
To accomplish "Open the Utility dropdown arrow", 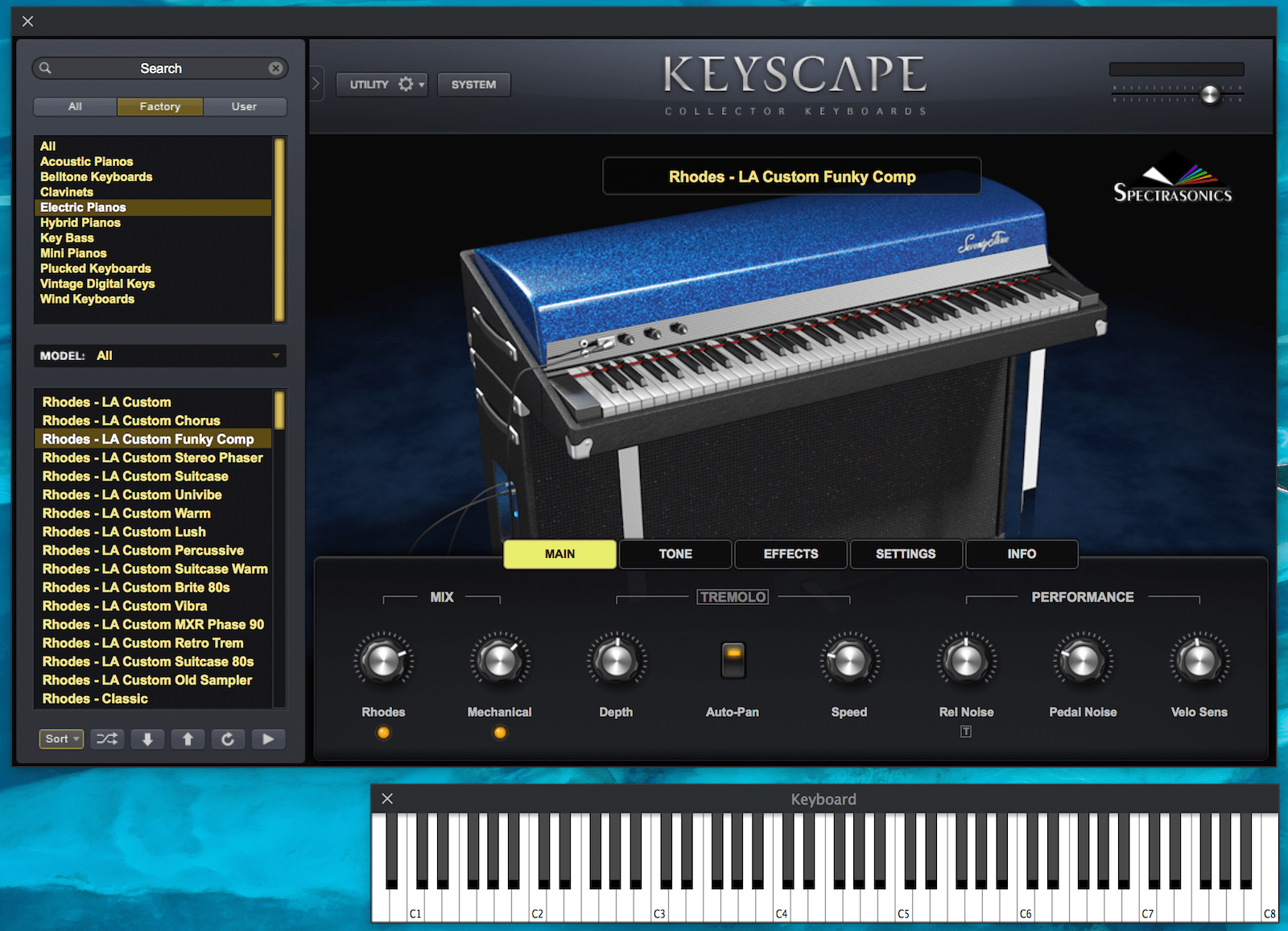I will tap(422, 85).
